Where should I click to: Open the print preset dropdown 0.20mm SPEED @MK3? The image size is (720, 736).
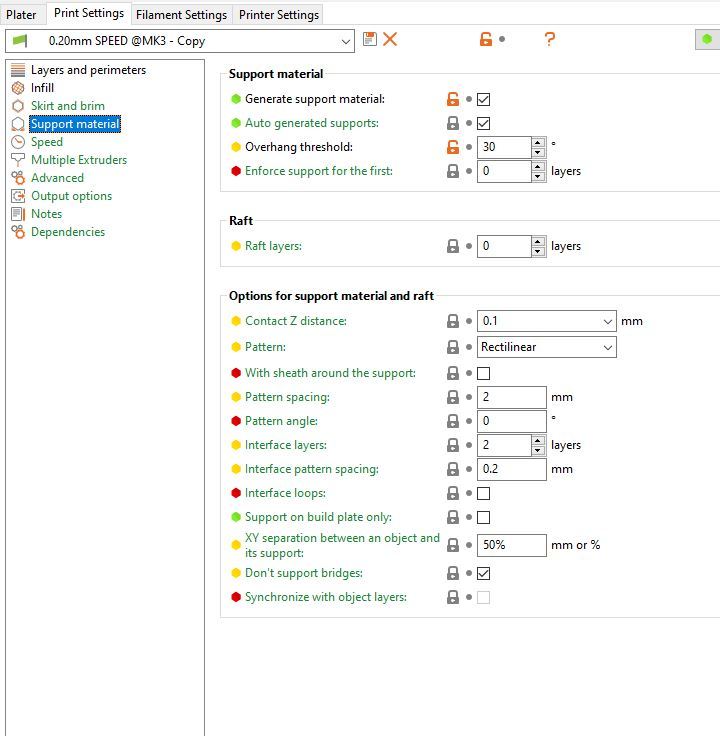[x=180, y=41]
